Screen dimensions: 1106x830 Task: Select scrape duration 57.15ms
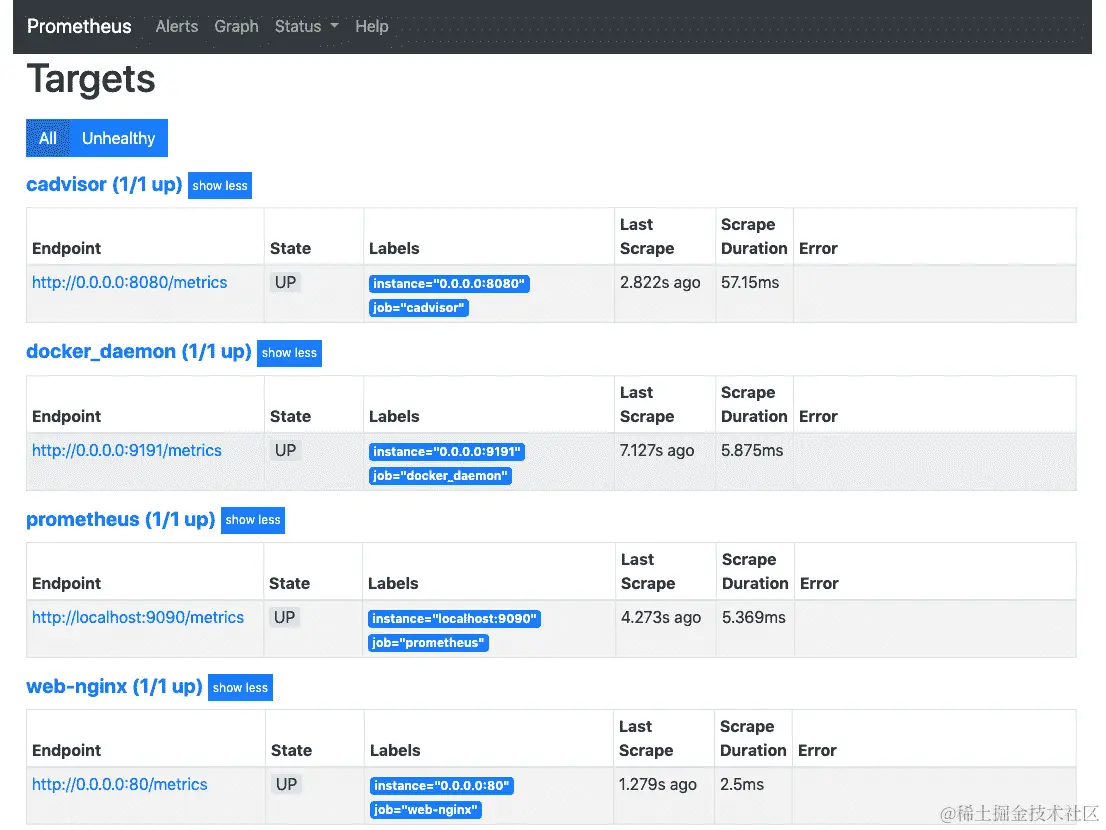click(x=750, y=282)
